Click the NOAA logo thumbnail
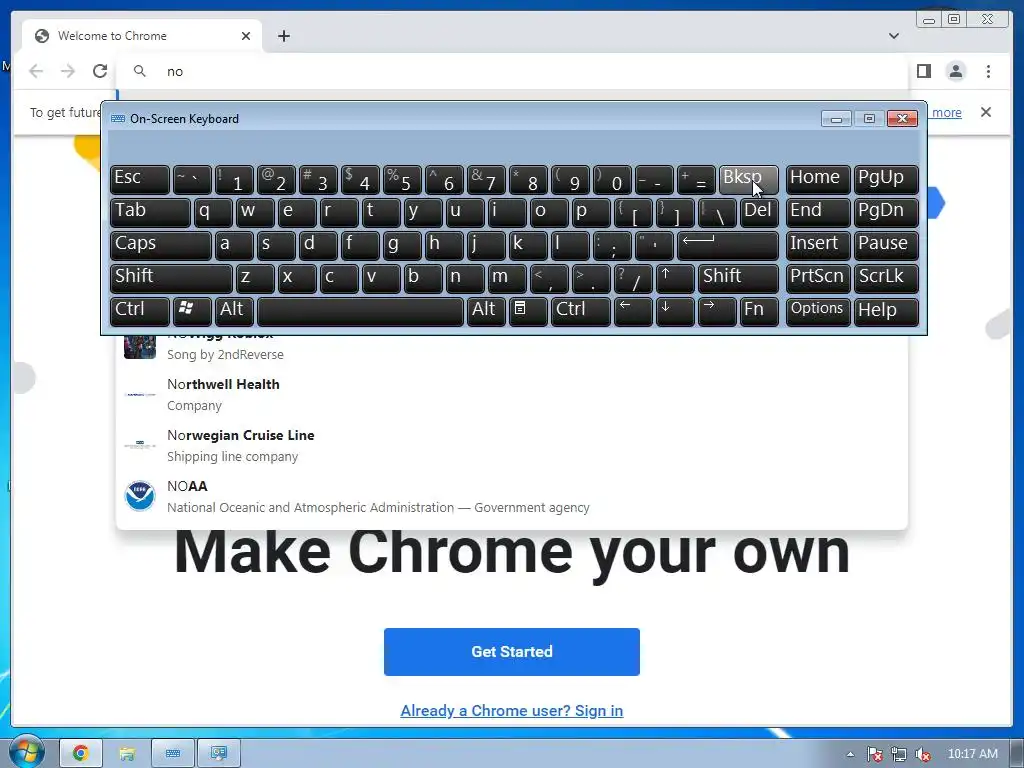Image resolution: width=1024 pixels, height=768 pixels. (x=140, y=496)
